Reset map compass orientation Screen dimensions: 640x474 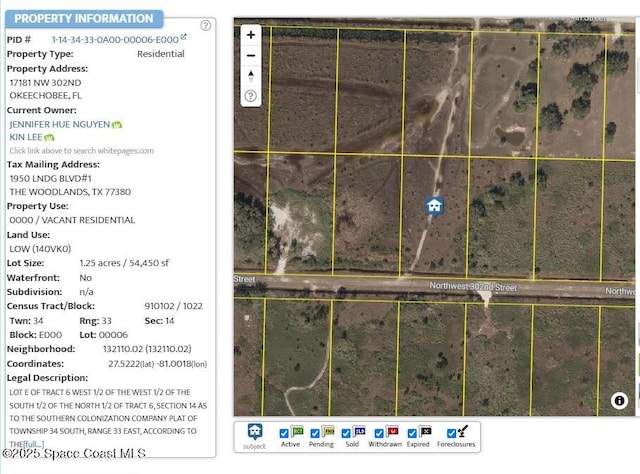251,76
